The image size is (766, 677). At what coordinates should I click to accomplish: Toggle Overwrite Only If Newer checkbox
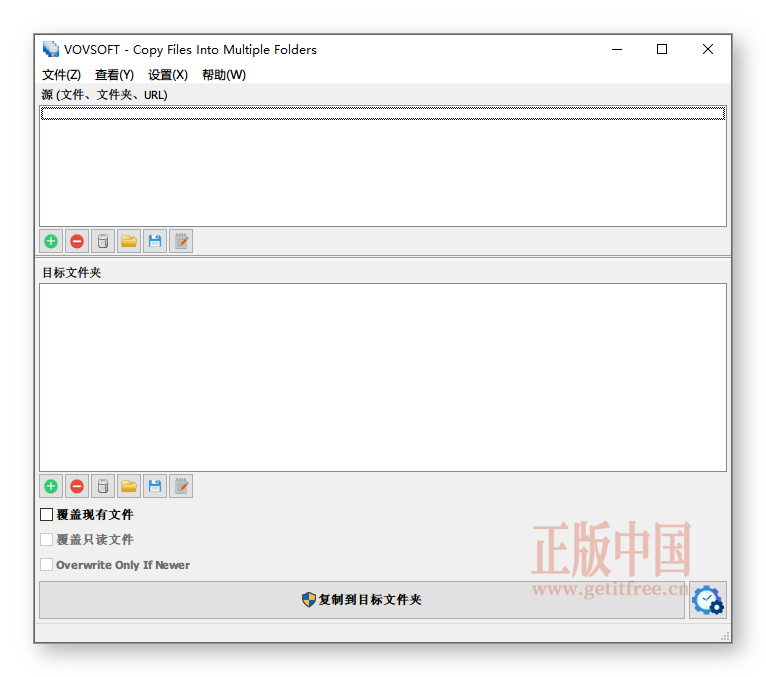tap(46, 565)
